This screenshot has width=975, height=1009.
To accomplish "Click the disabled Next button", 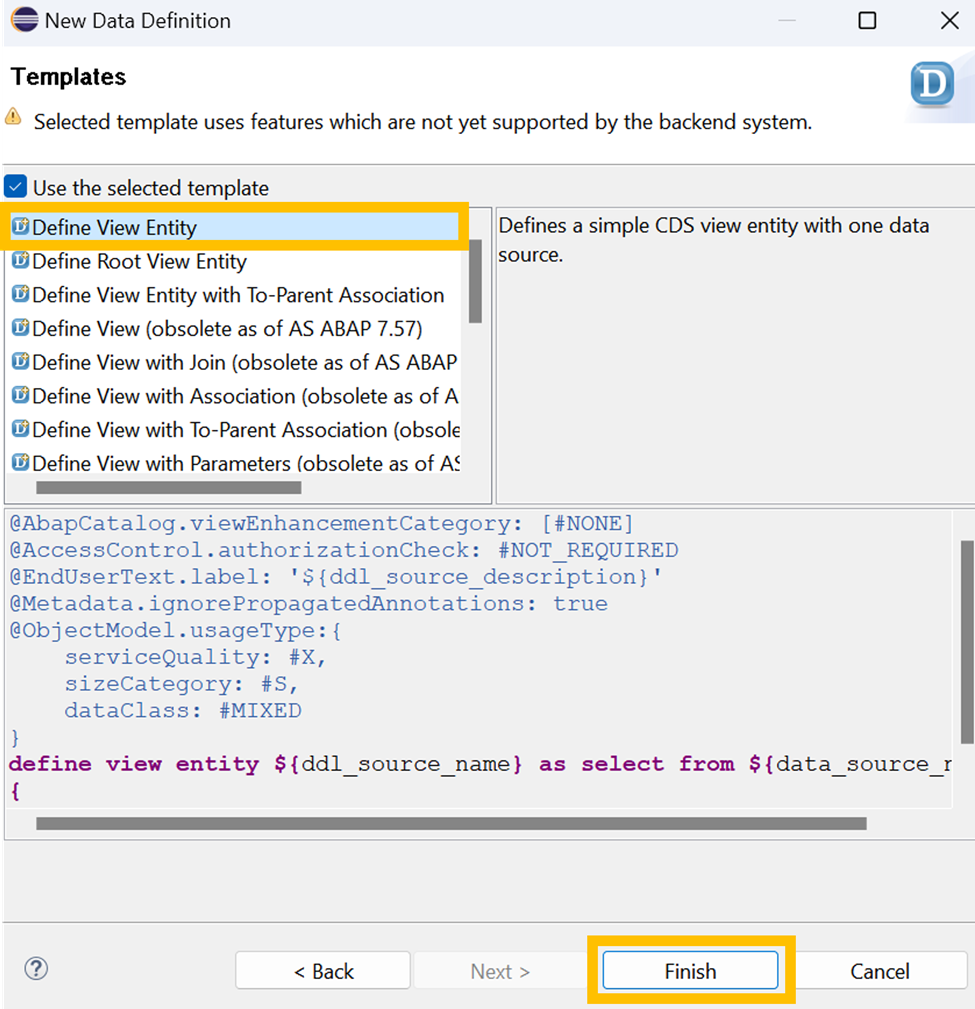I will coord(500,970).
